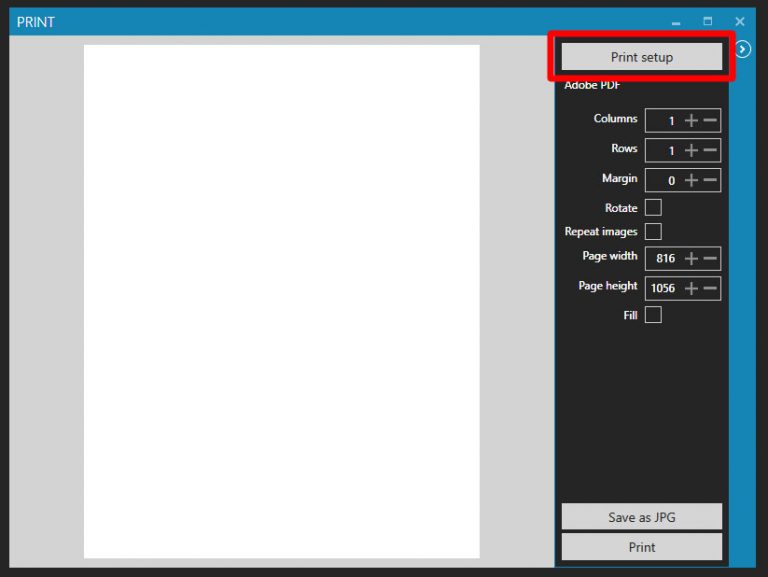Decrease Margin with the minus icon

pos(710,181)
